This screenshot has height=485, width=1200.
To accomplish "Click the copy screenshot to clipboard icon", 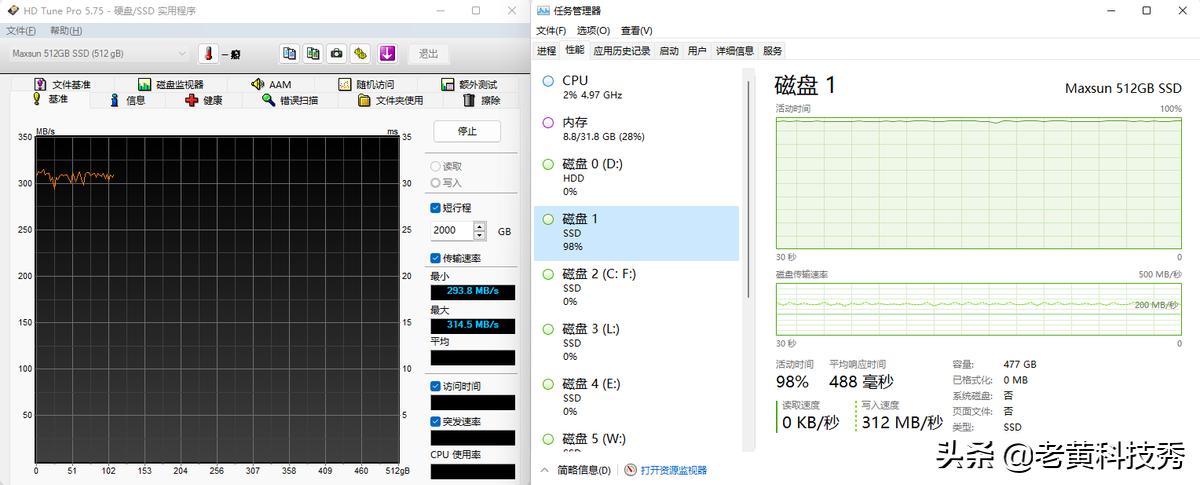I will point(313,53).
